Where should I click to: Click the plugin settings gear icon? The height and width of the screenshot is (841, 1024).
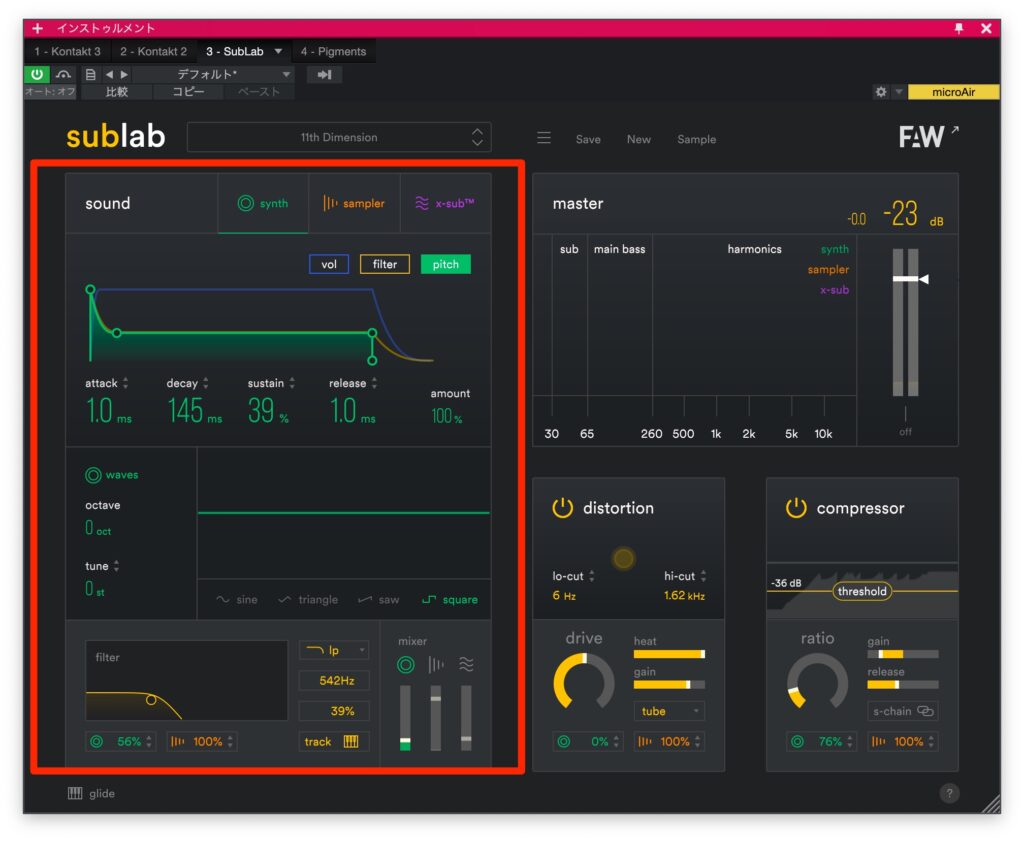pos(880,92)
